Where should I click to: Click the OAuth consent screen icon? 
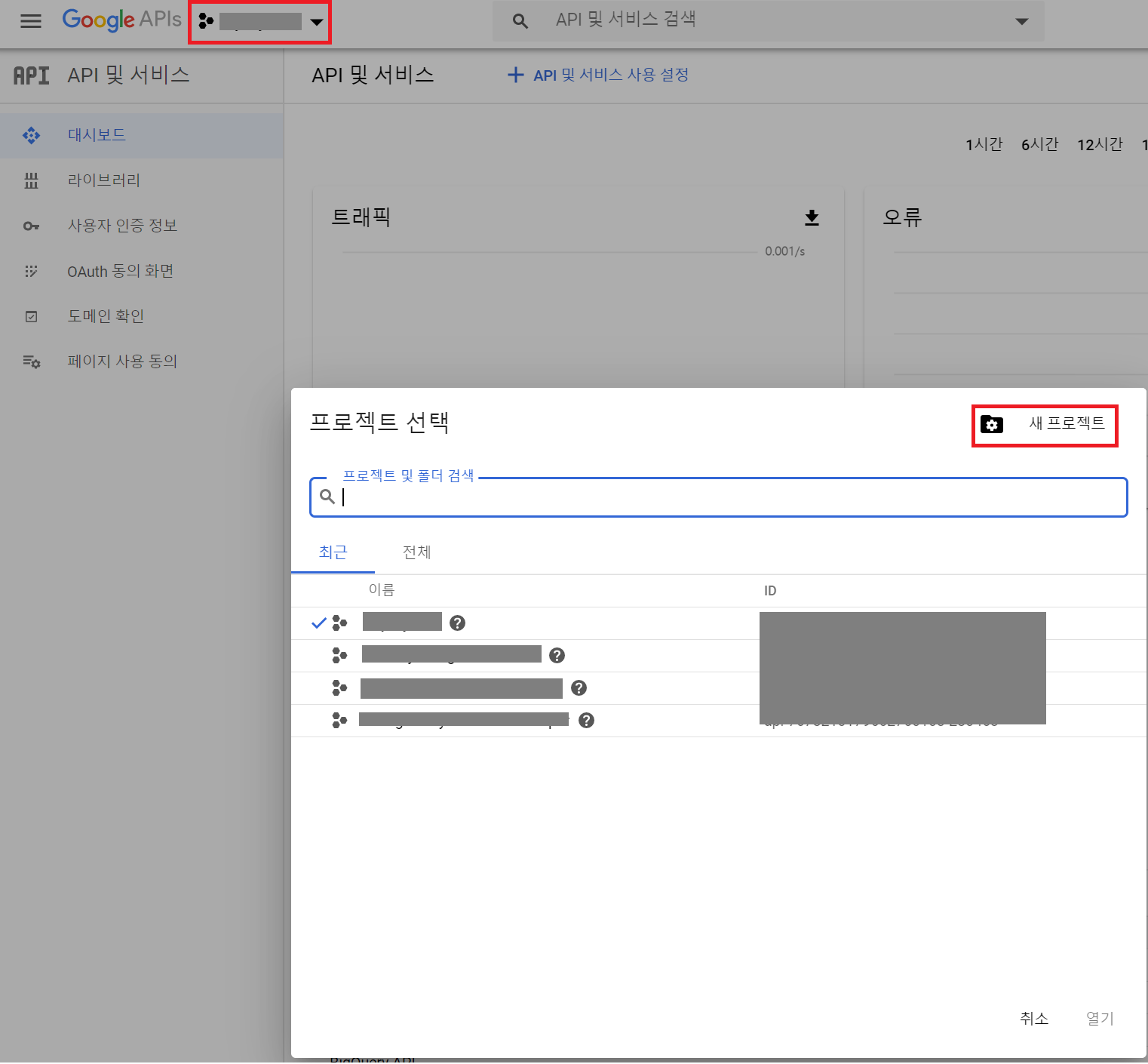point(31,272)
